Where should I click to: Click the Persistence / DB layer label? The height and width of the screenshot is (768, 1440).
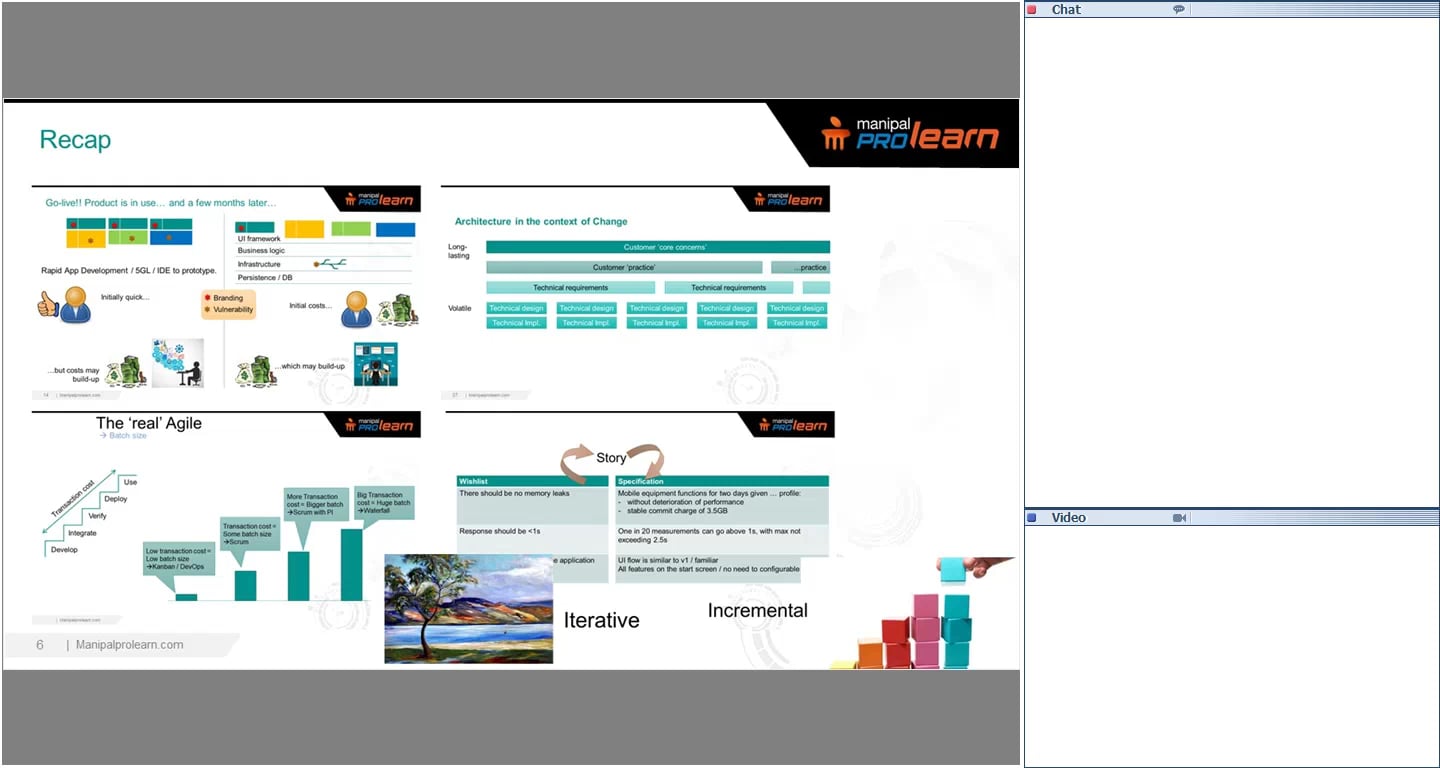[x=265, y=277]
